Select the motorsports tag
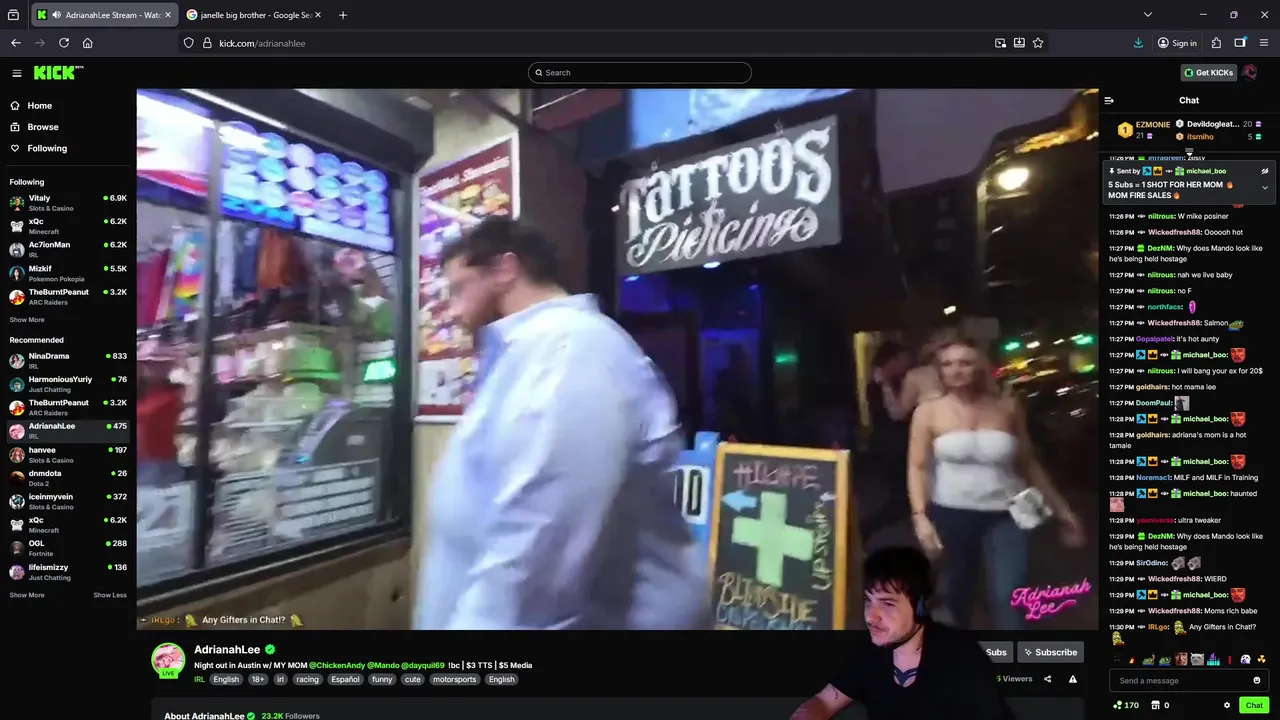1280x720 pixels. [x=455, y=679]
